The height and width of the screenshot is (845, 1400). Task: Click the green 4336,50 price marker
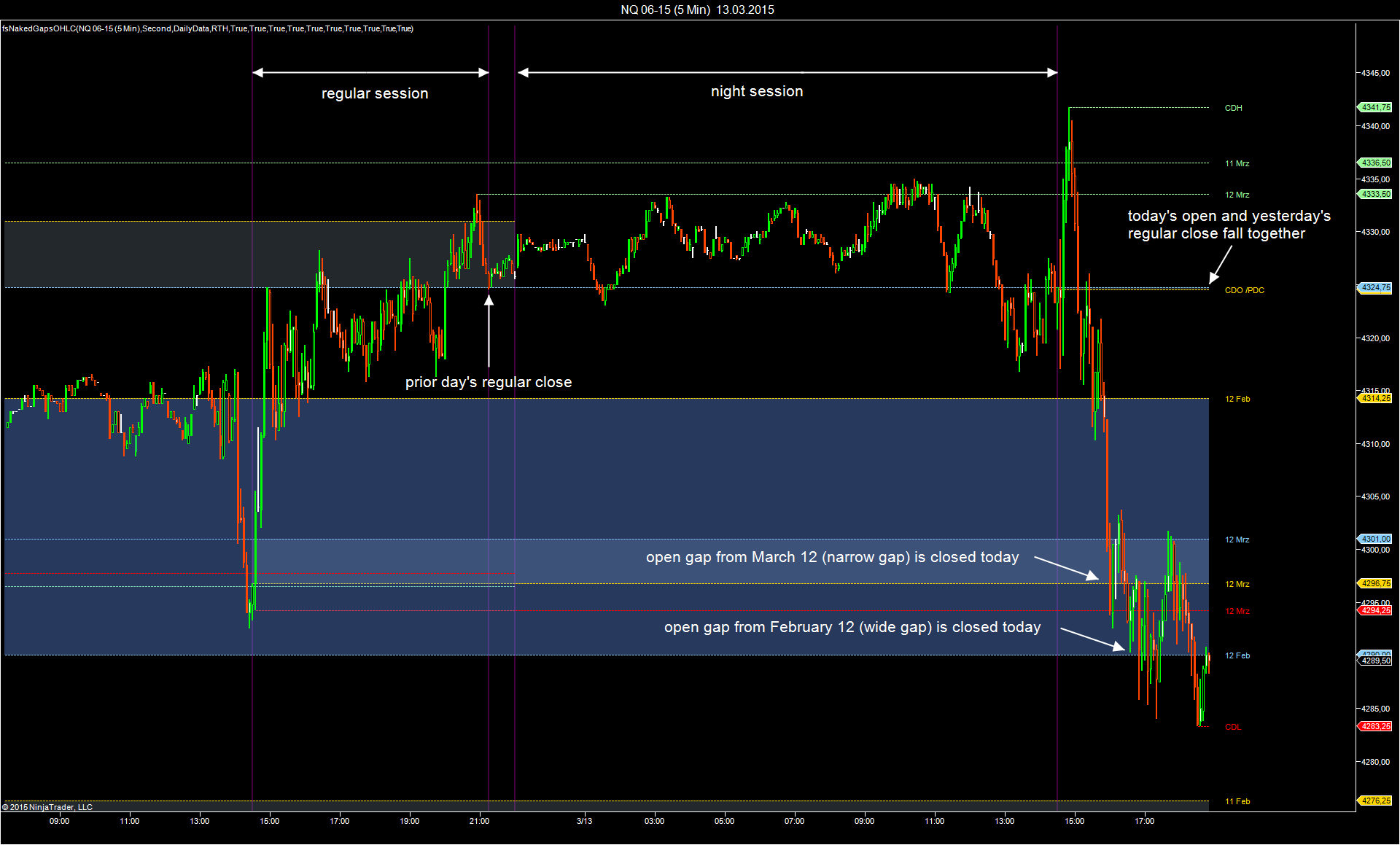click(1375, 163)
